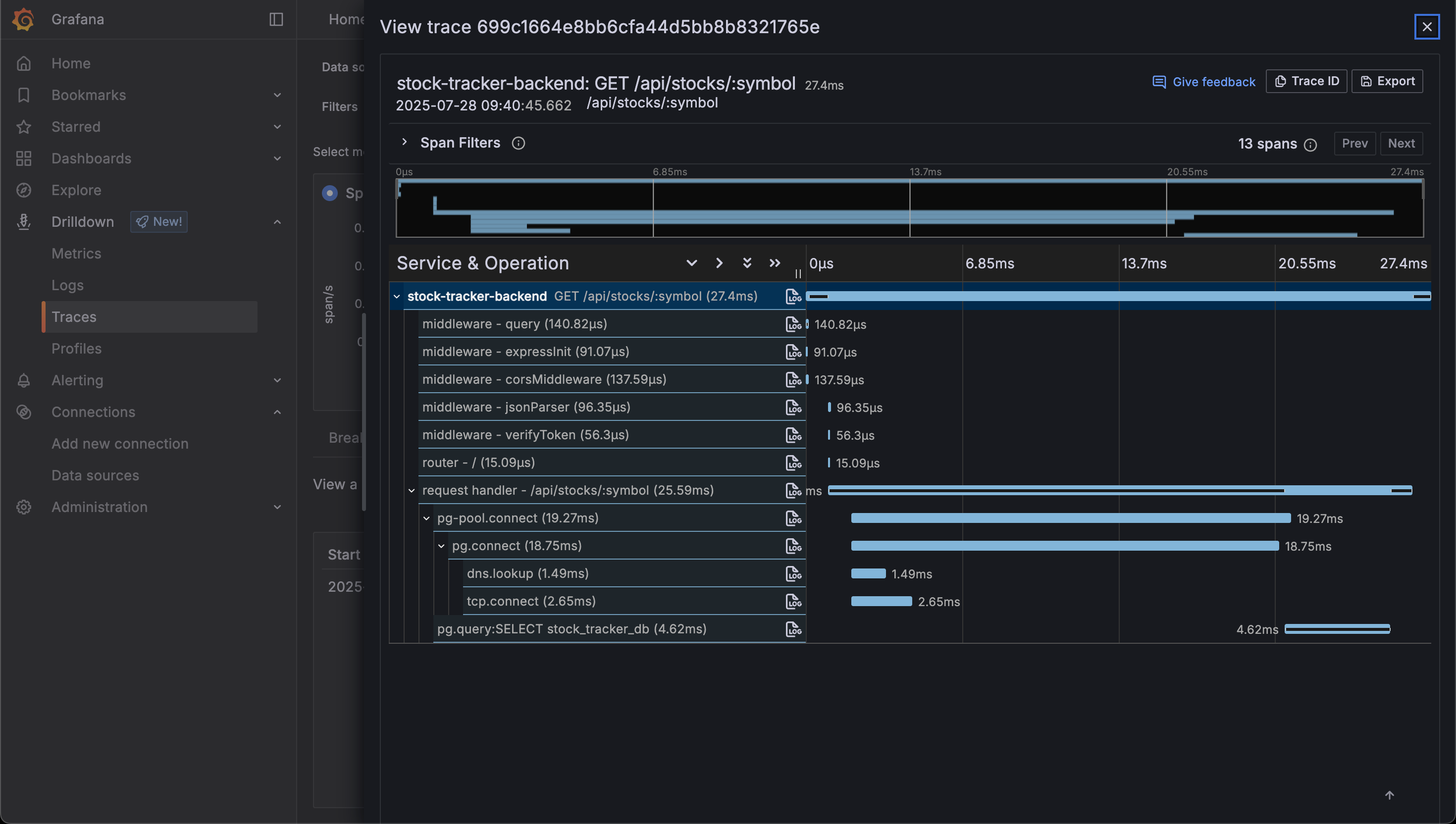The width and height of the screenshot is (1456, 824).
Task: Select the router - / span row
Action: [611, 463]
